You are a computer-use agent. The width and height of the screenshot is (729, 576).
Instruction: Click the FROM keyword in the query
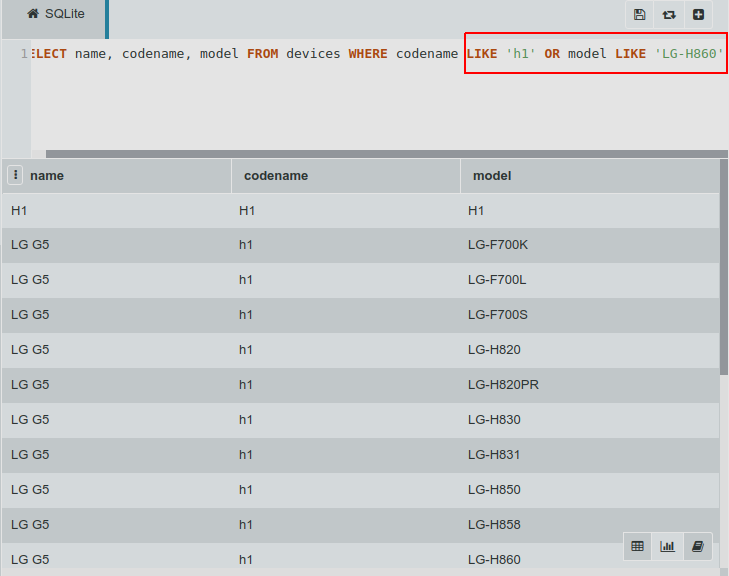[x=263, y=54]
